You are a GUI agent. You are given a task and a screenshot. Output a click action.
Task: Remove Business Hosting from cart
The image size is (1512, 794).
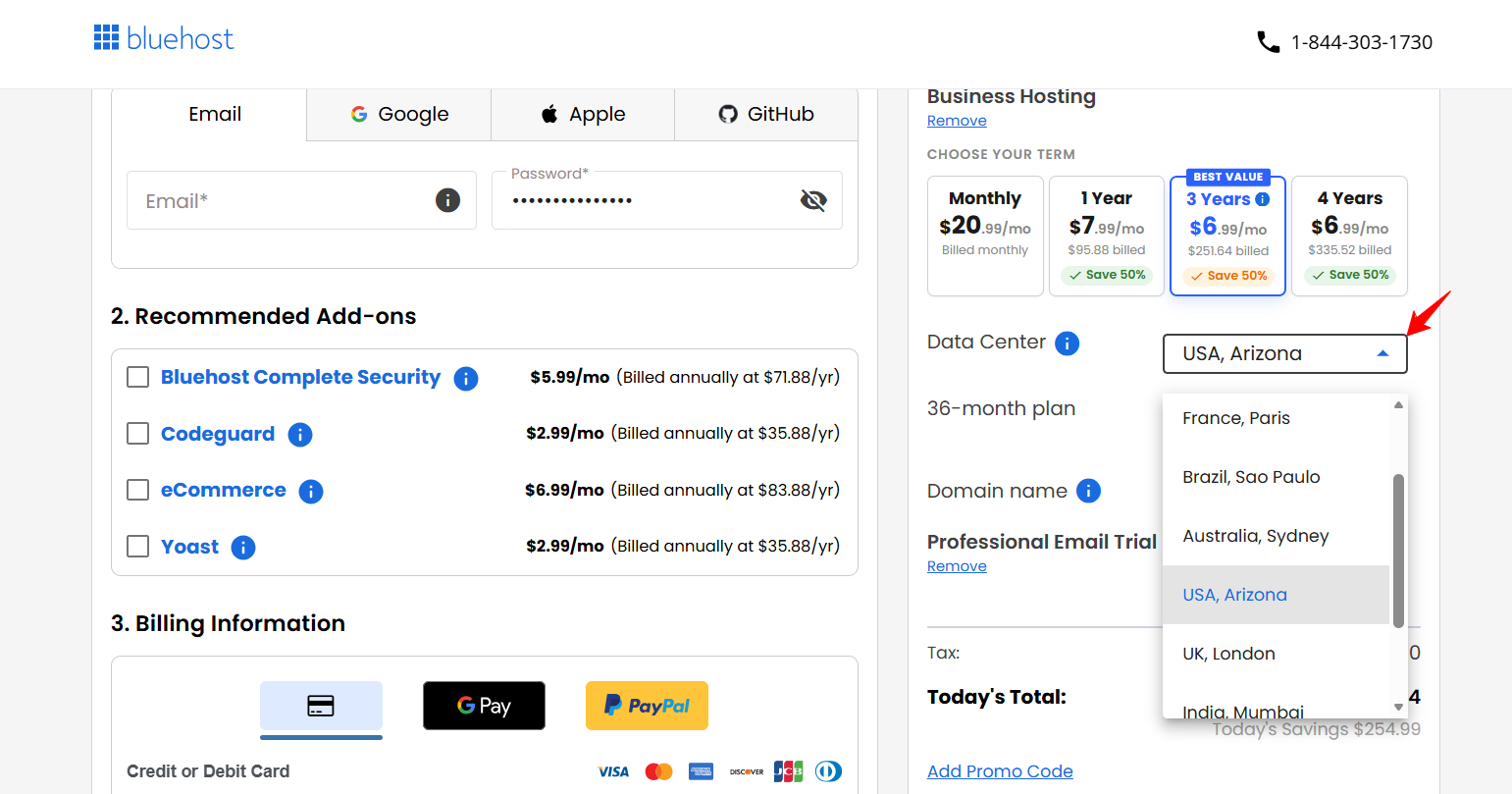(957, 121)
